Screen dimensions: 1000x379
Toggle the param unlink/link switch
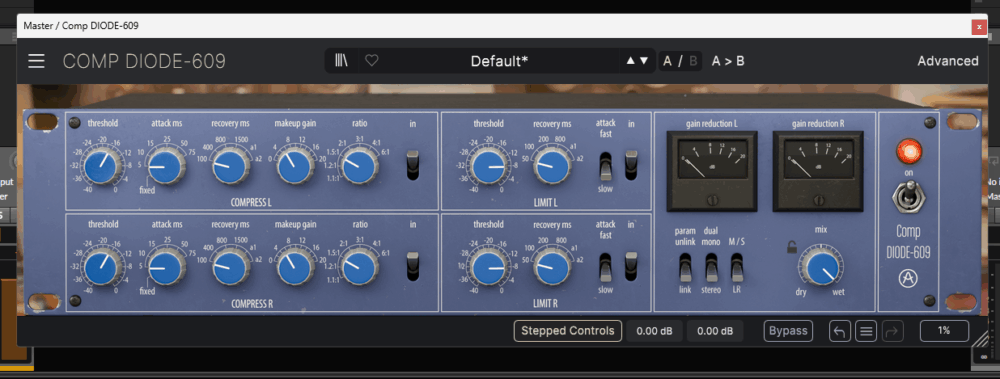click(x=685, y=267)
